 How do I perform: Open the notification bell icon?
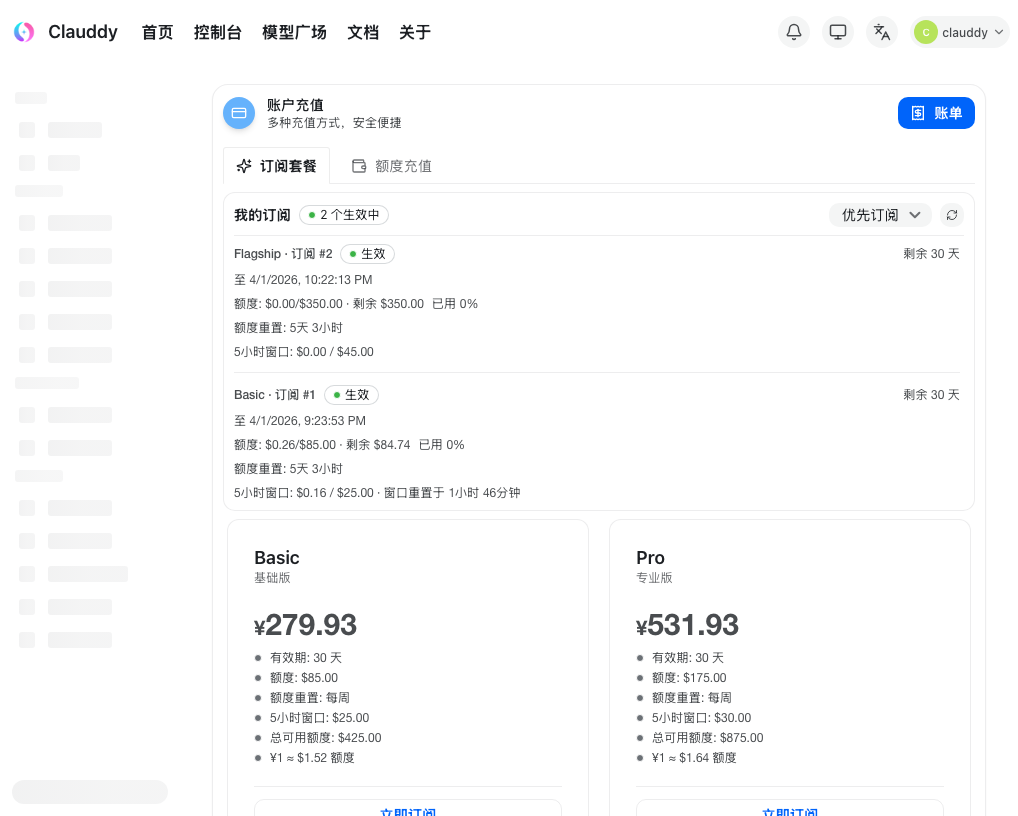pyautogui.click(x=793, y=31)
